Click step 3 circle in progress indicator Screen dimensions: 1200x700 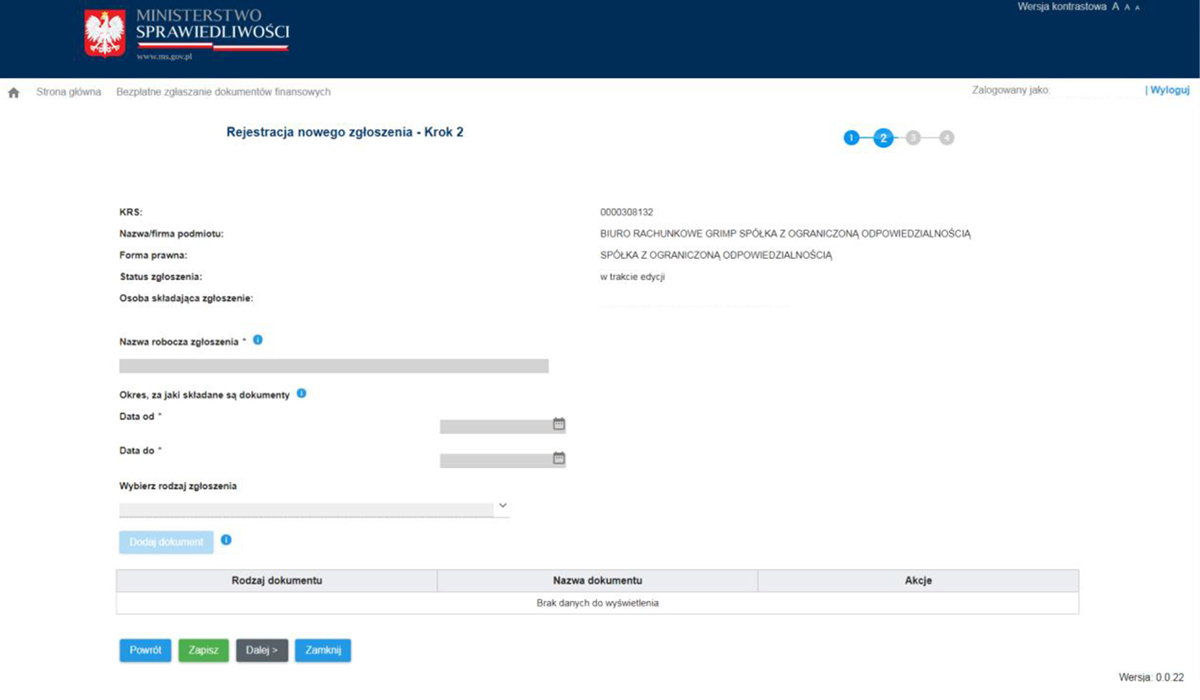[x=913, y=138]
